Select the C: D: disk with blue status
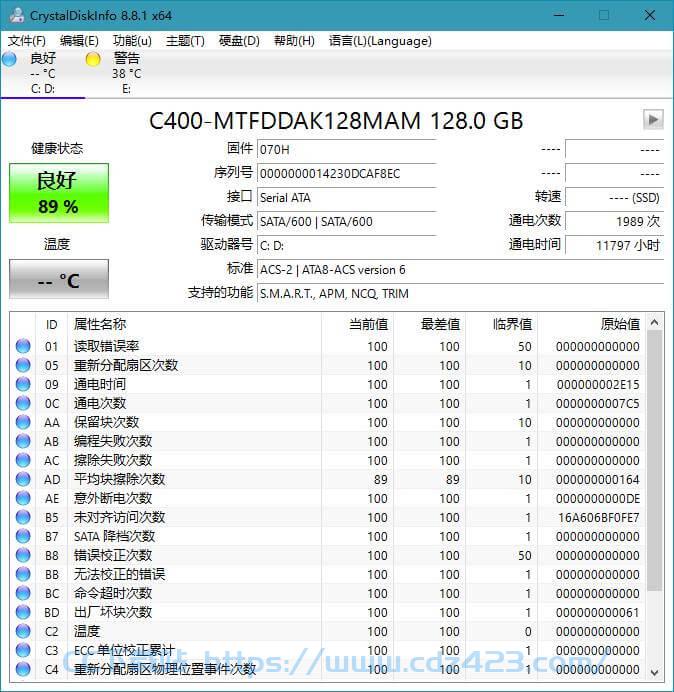The image size is (674, 692). tap(43, 73)
